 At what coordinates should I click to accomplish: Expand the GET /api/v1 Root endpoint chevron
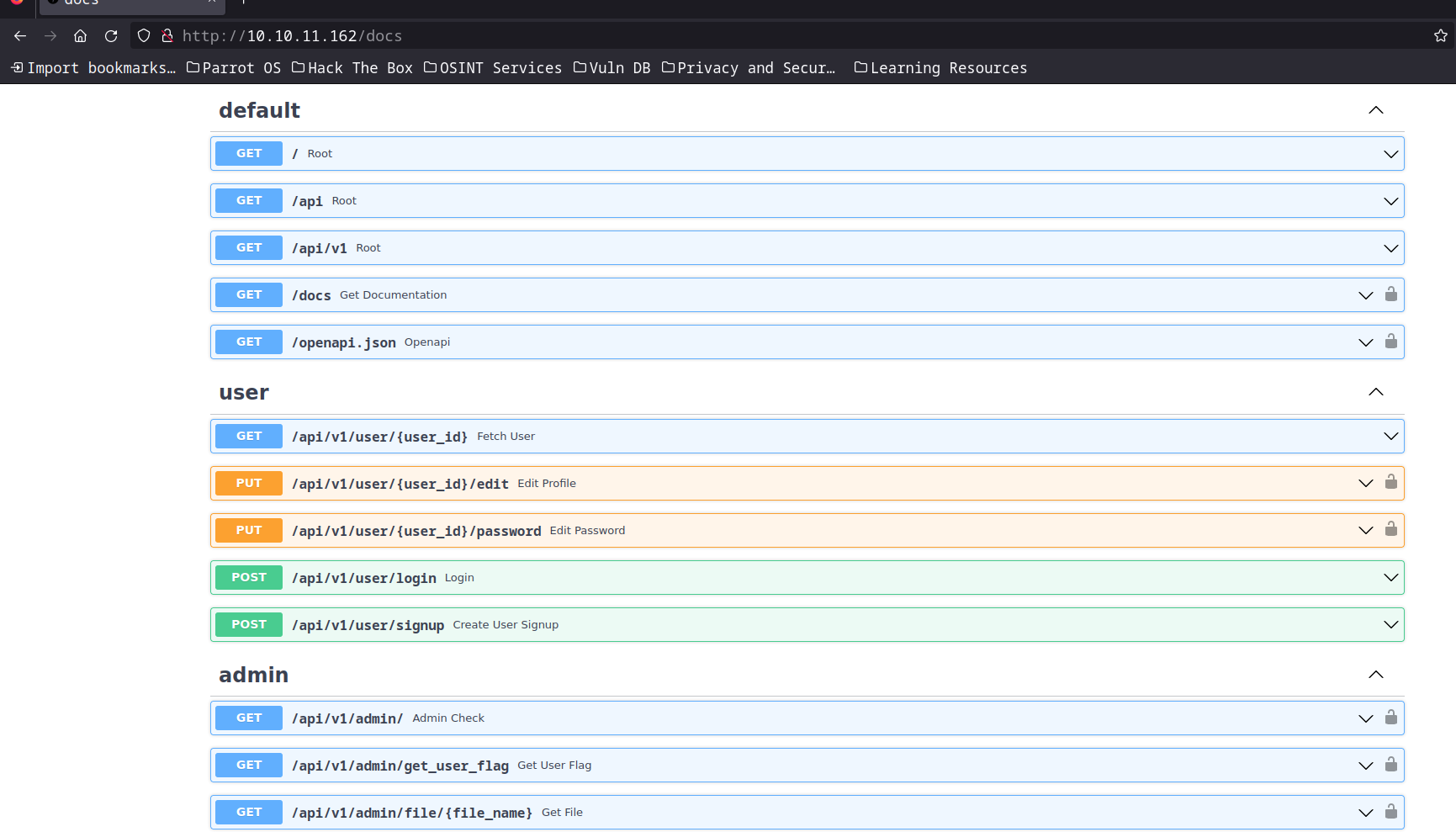(1391, 248)
